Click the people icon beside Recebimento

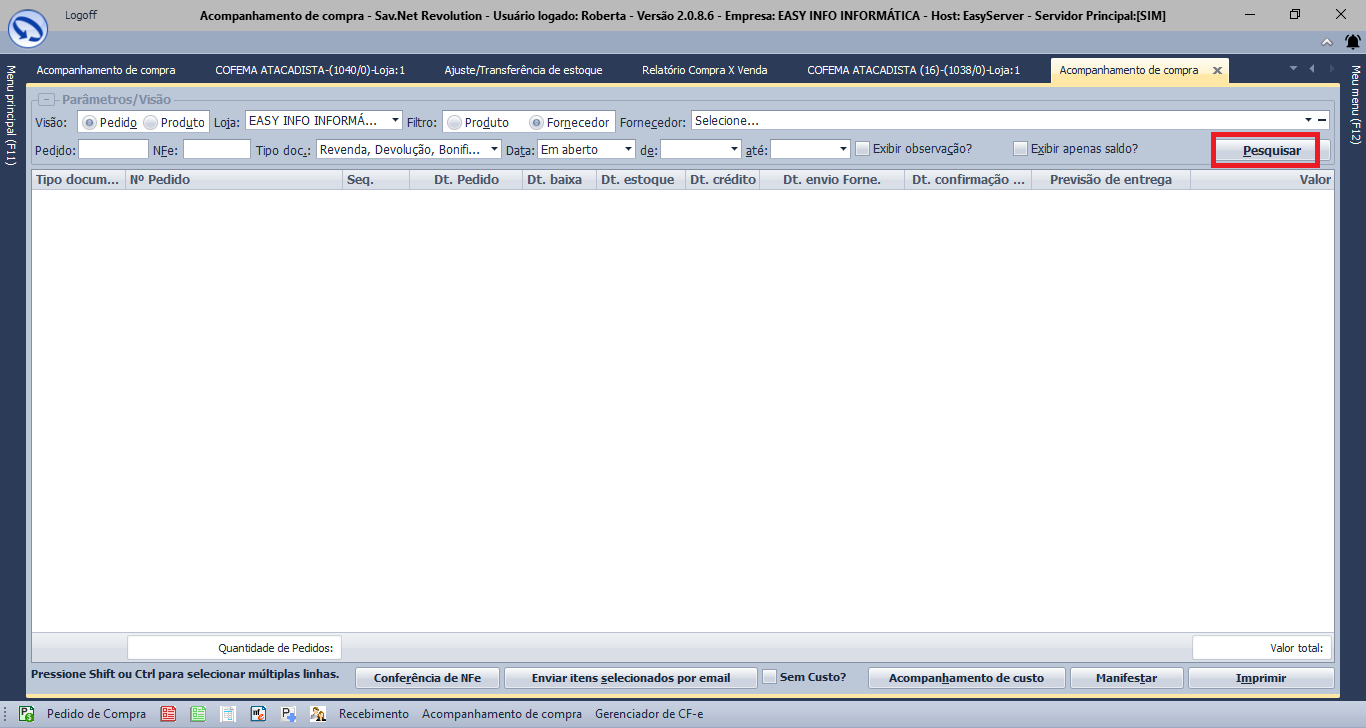coord(318,714)
